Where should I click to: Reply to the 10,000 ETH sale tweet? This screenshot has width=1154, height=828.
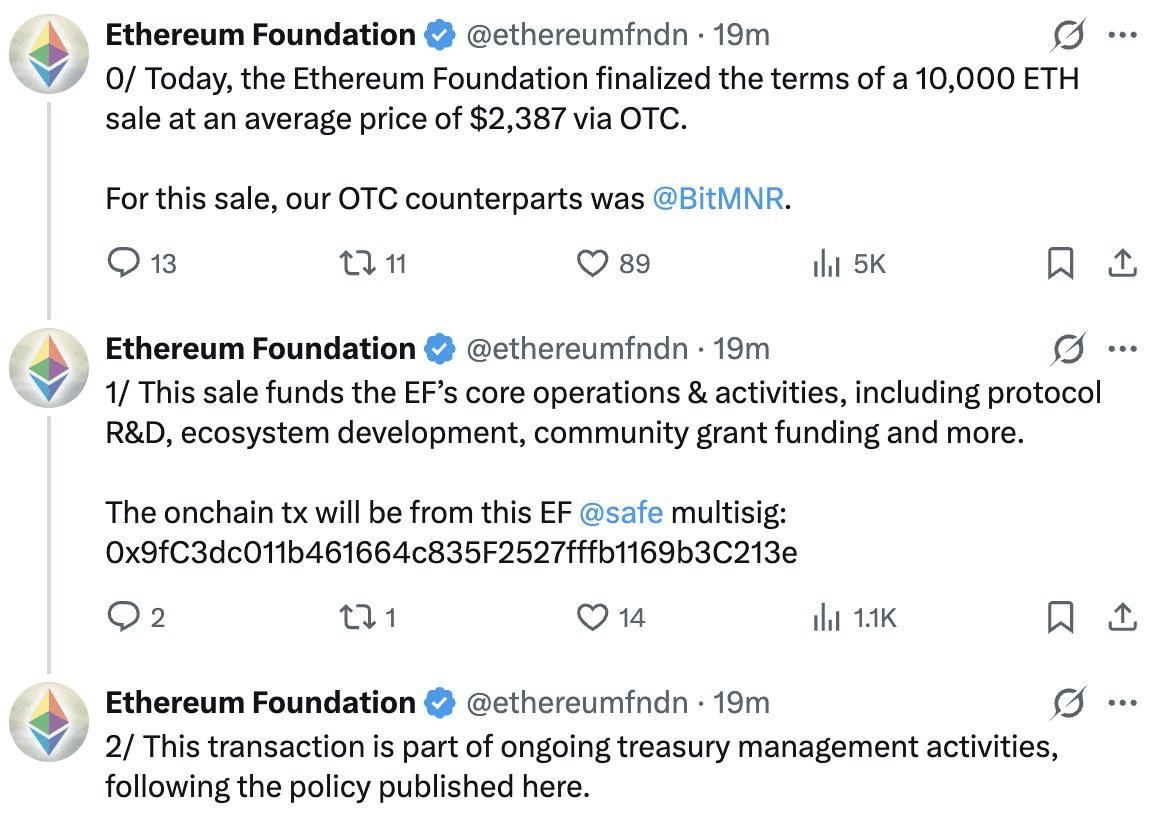[123, 263]
